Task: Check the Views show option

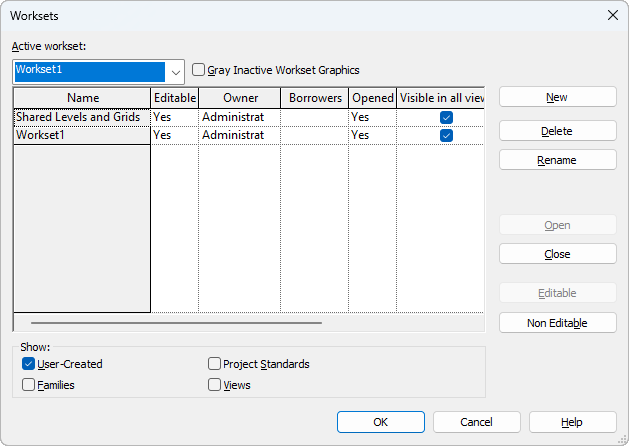Action: point(215,384)
